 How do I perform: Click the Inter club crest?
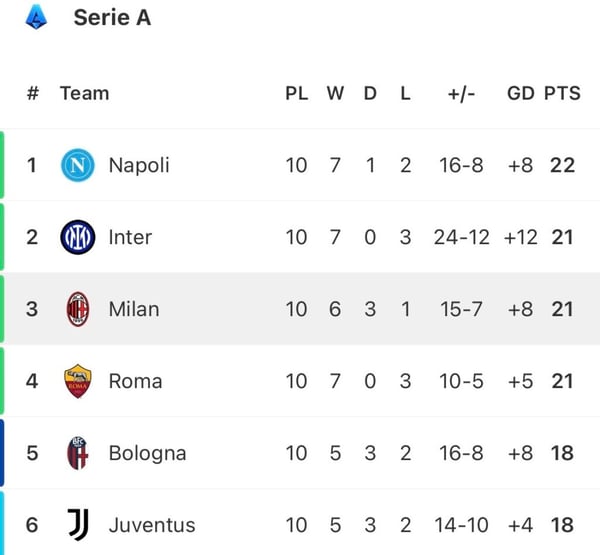[78, 237]
